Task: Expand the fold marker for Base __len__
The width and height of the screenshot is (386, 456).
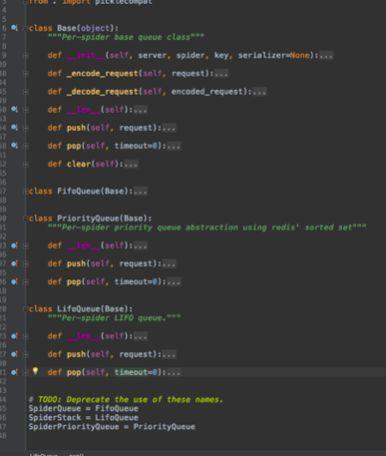Action: click(26, 109)
